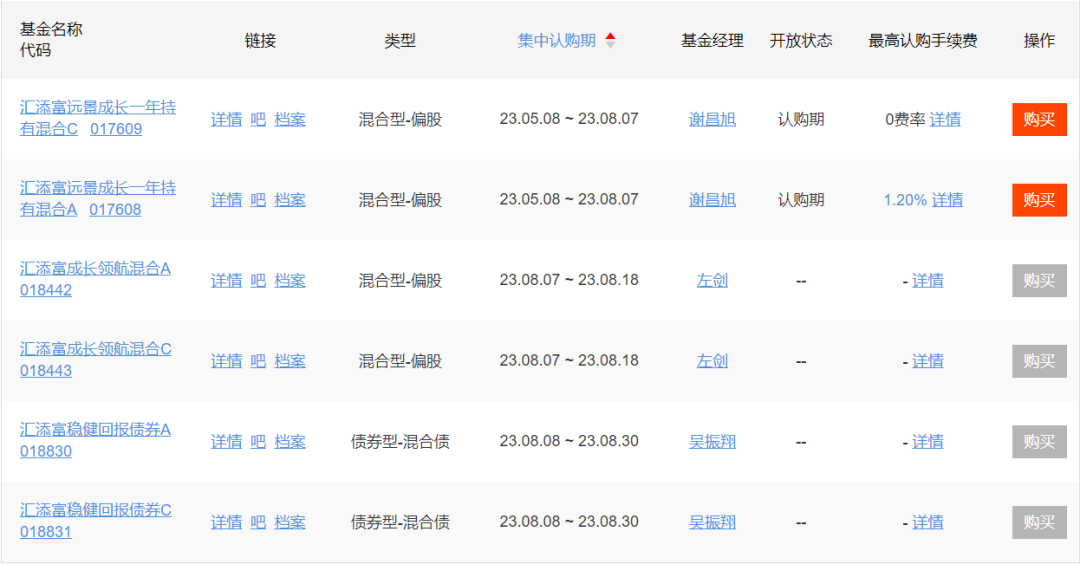Viewport: 1080px width, 564px height.
Task: Open fee 详情 in 018830 row
Action: tap(928, 441)
